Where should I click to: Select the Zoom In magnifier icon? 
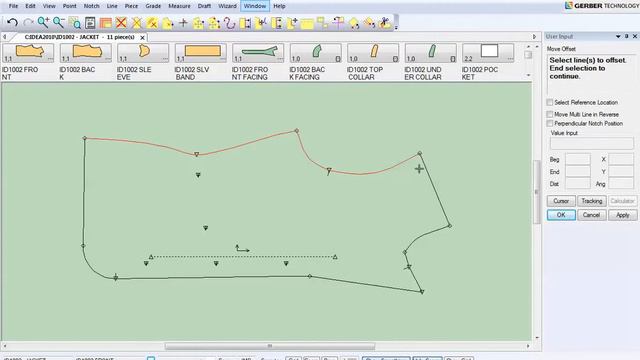[43, 22]
